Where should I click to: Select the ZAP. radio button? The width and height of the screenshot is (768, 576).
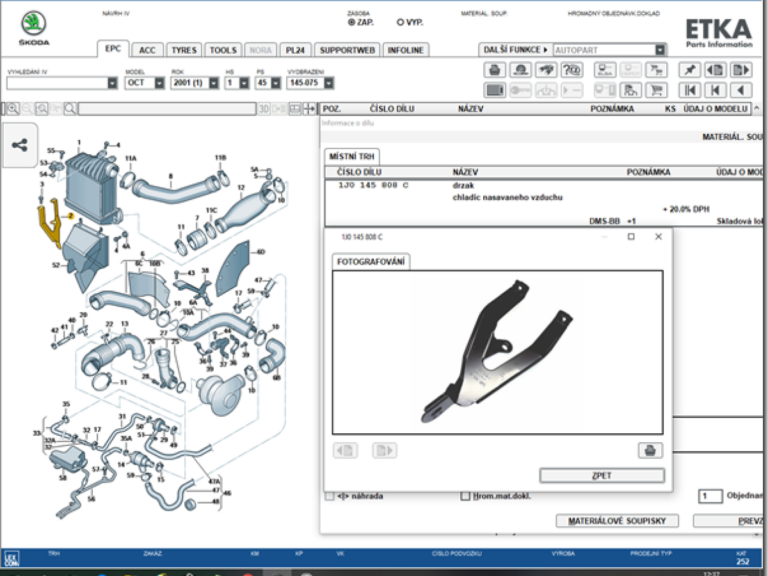(x=351, y=21)
